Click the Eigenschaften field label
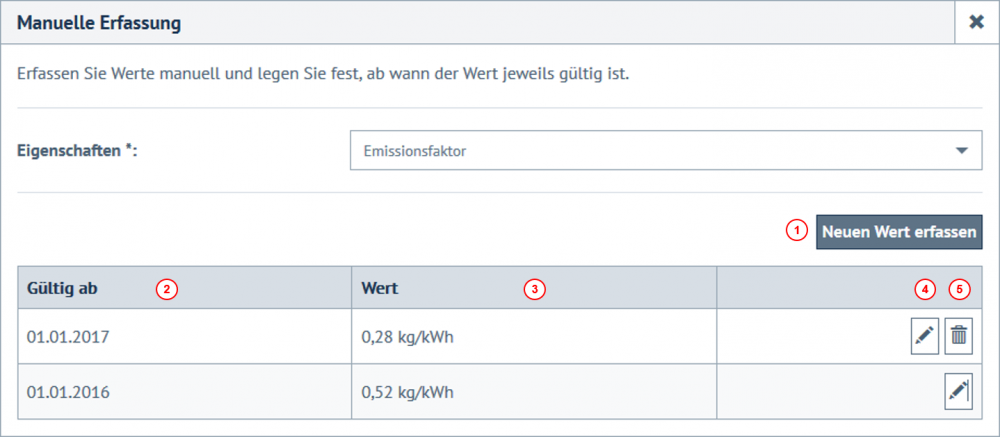This screenshot has width=1000, height=437. point(77,152)
